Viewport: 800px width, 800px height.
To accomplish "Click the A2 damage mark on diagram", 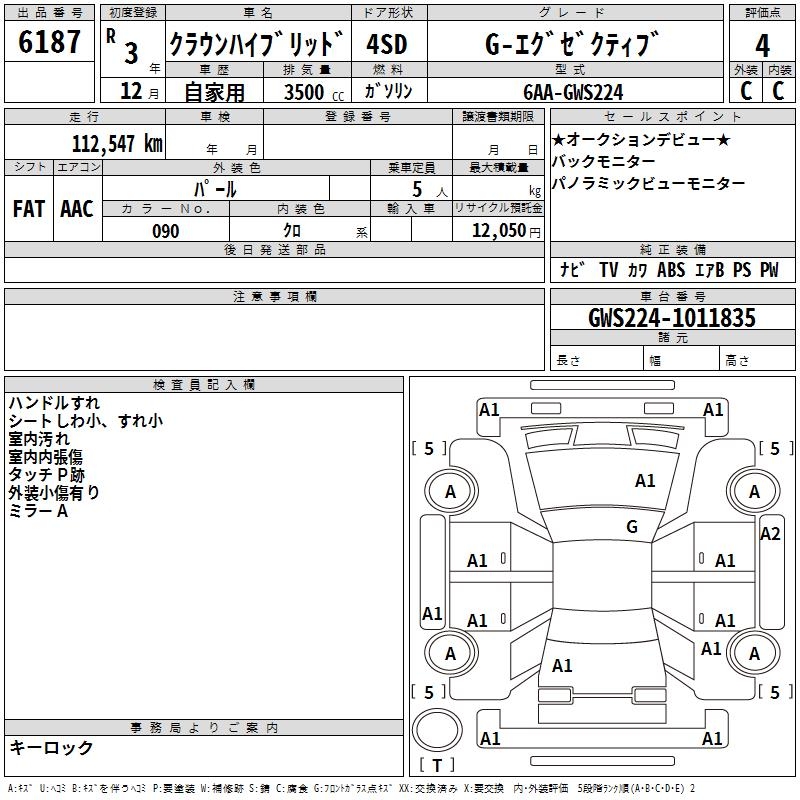I will pos(770,534).
